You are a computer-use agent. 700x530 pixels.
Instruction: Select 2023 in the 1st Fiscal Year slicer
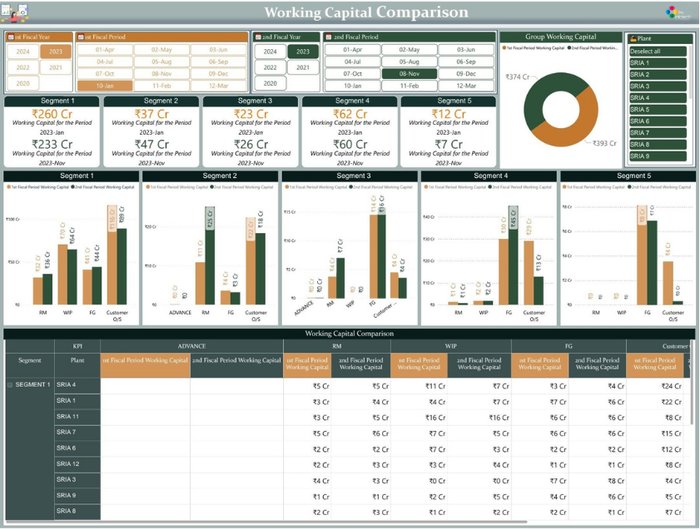click(x=56, y=52)
